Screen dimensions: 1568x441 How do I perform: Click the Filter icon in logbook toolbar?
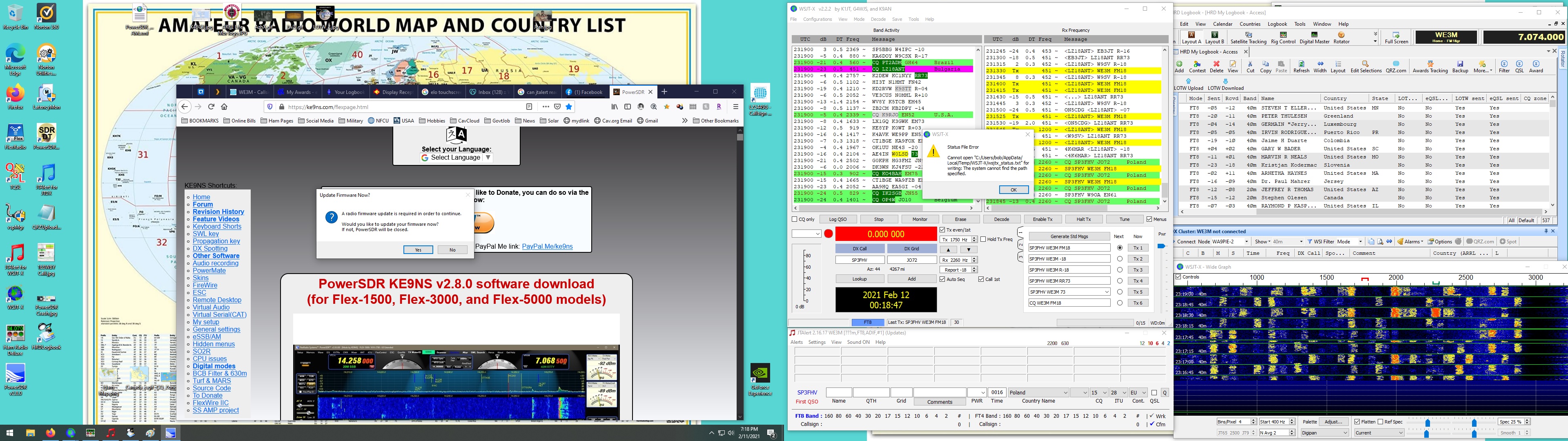(x=1504, y=67)
